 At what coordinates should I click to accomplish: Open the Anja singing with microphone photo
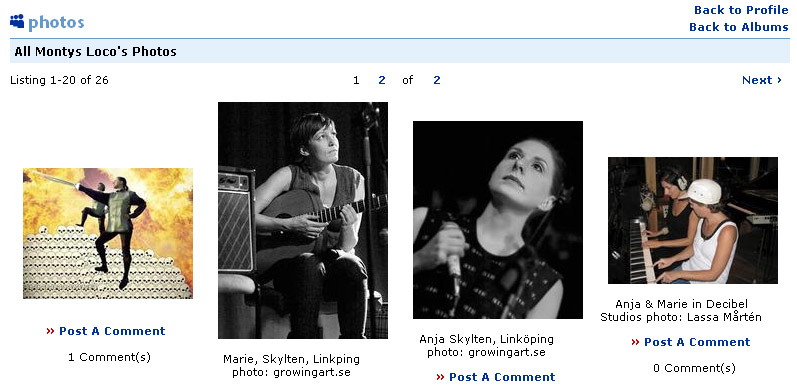pyautogui.click(x=498, y=220)
